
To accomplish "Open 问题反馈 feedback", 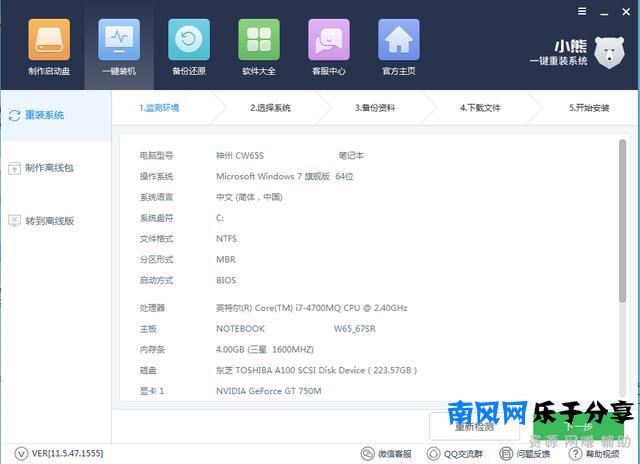I will pyautogui.click(x=524, y=454).
